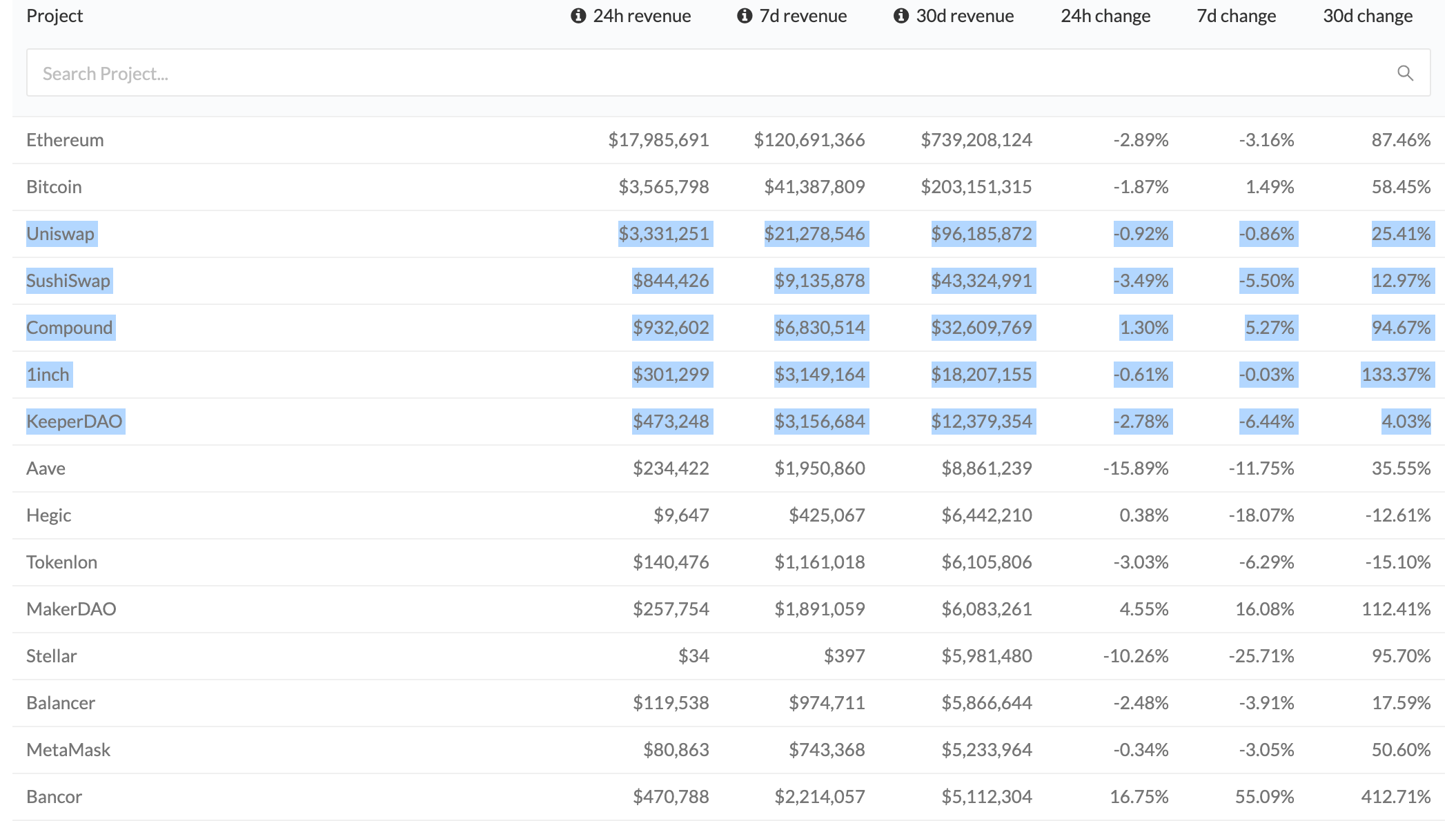Click Compound 24h revenue $932,602
The width and height of the screenshot is (1456, 821).
(x=671, y=328)
